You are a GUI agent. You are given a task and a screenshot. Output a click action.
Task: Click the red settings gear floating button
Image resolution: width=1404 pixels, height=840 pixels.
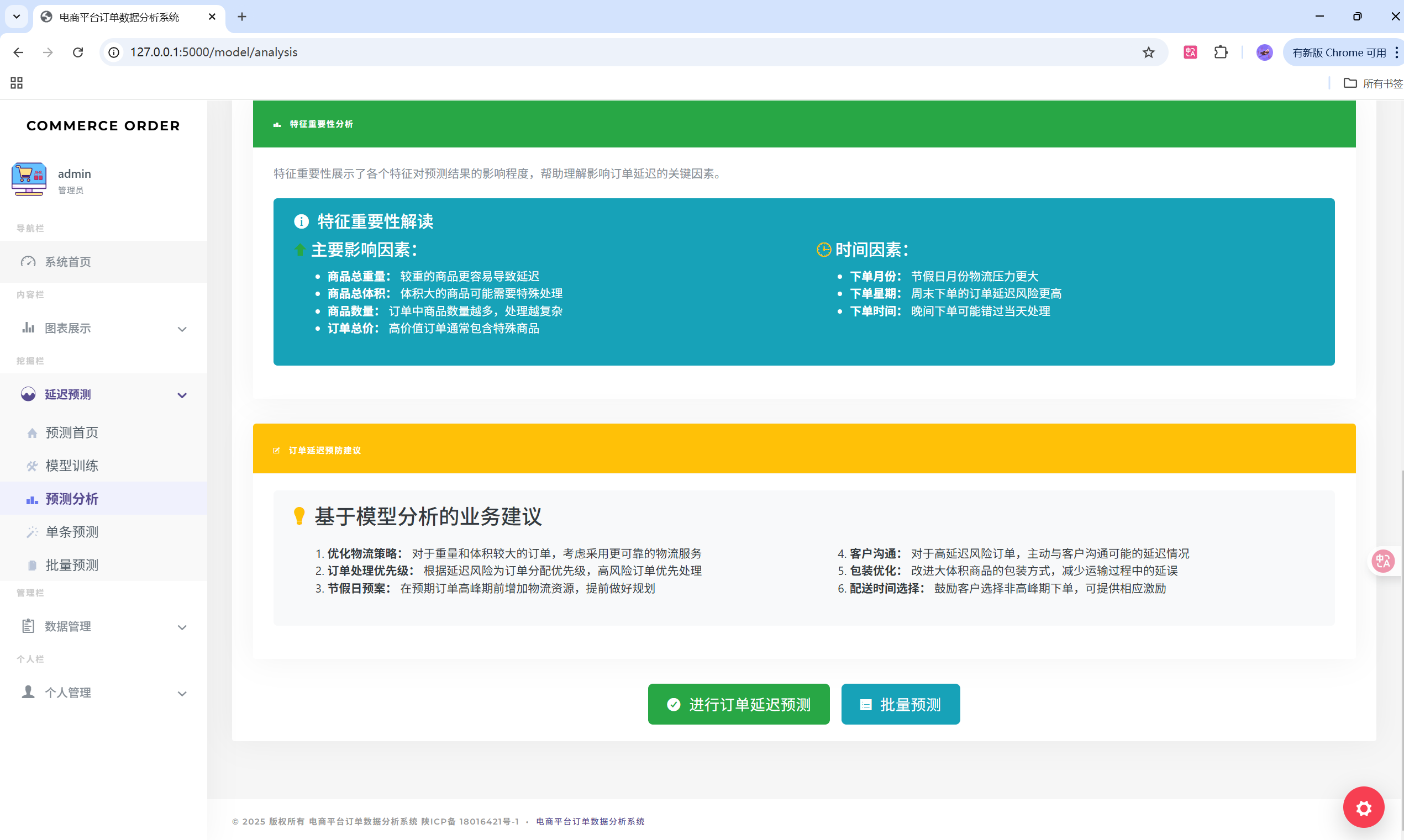1363,808
